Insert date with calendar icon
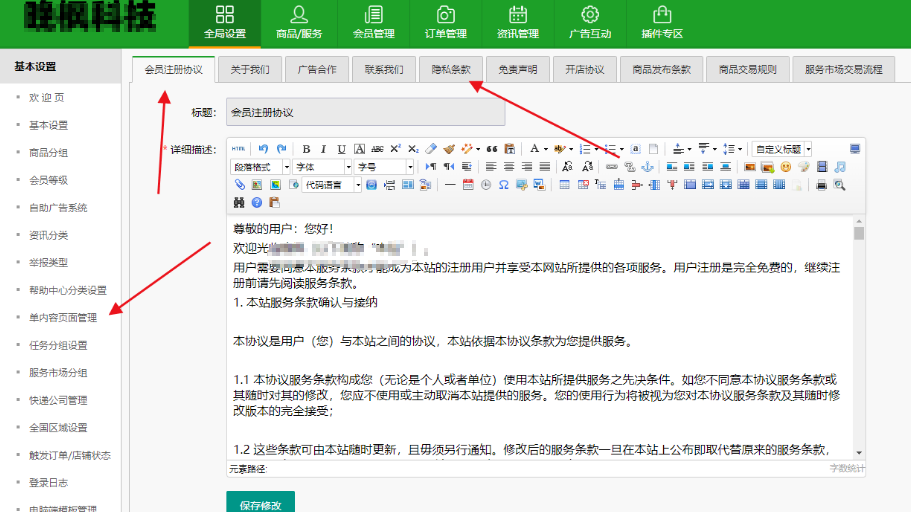 pos(468,185)
